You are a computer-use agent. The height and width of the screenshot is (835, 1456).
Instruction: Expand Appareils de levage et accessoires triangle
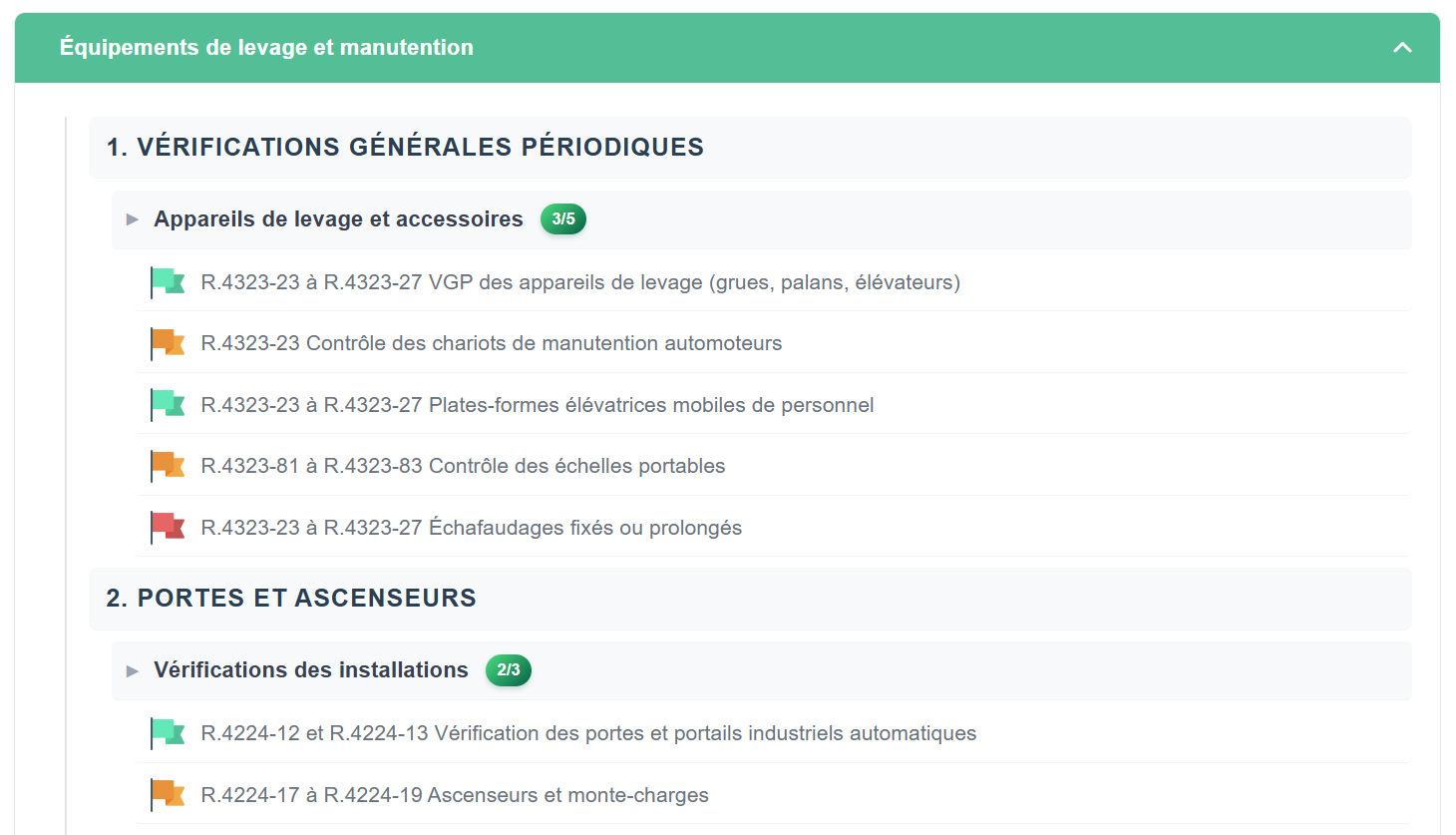click(133, 219)
